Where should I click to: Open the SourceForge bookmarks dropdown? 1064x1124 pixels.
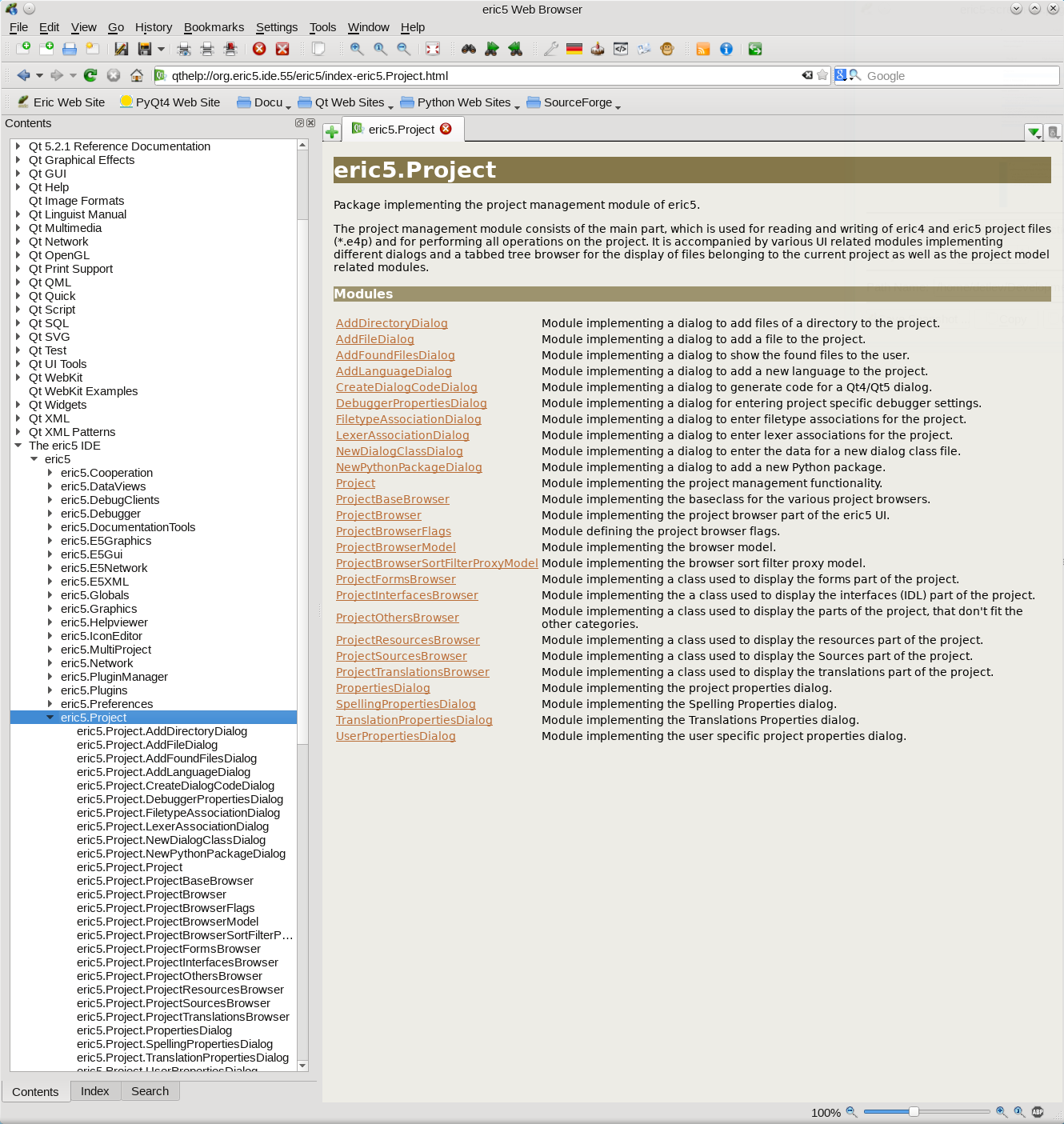tap(574, 102)
